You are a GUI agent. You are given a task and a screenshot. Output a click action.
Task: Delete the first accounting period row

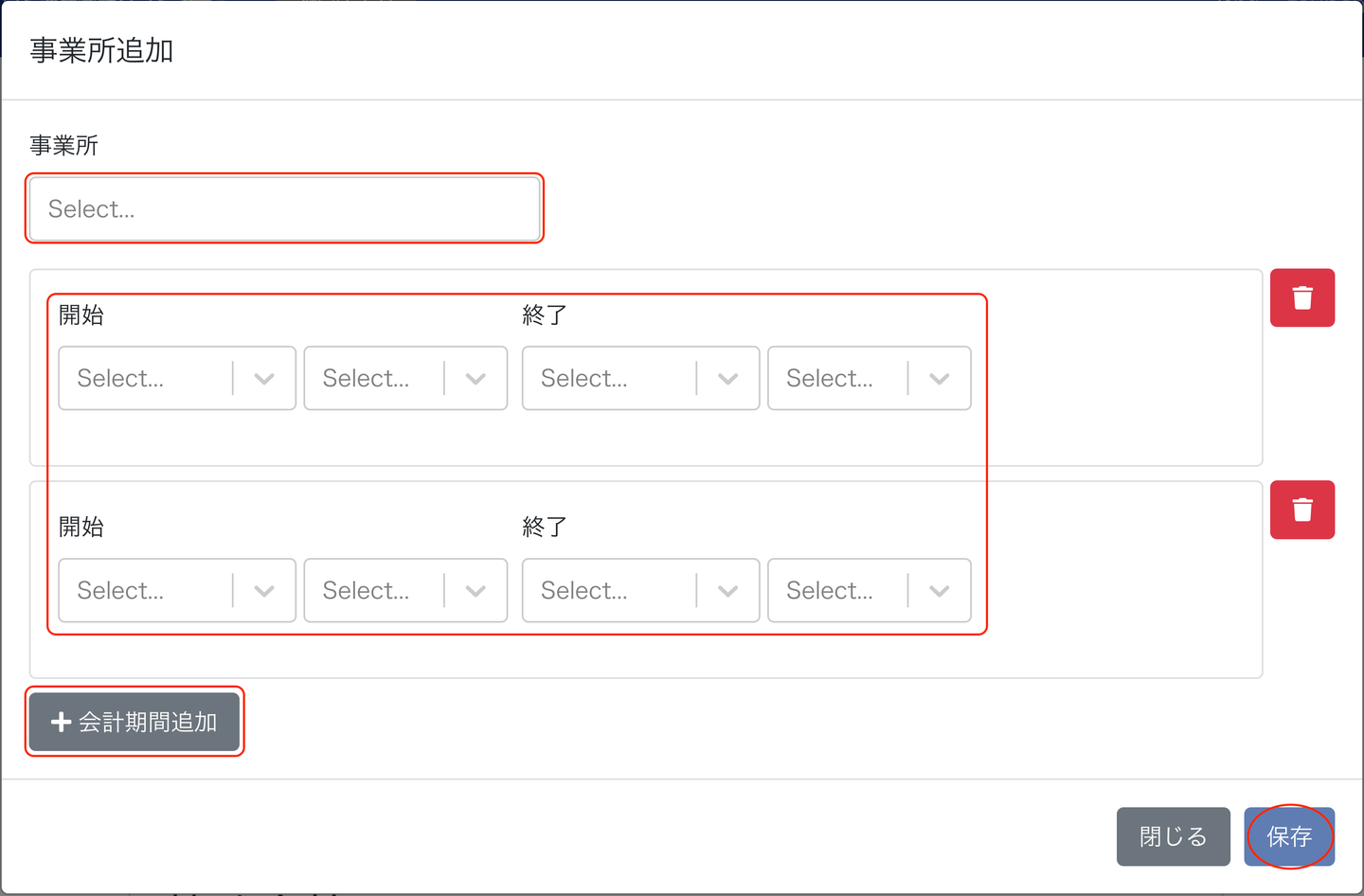1301,298
